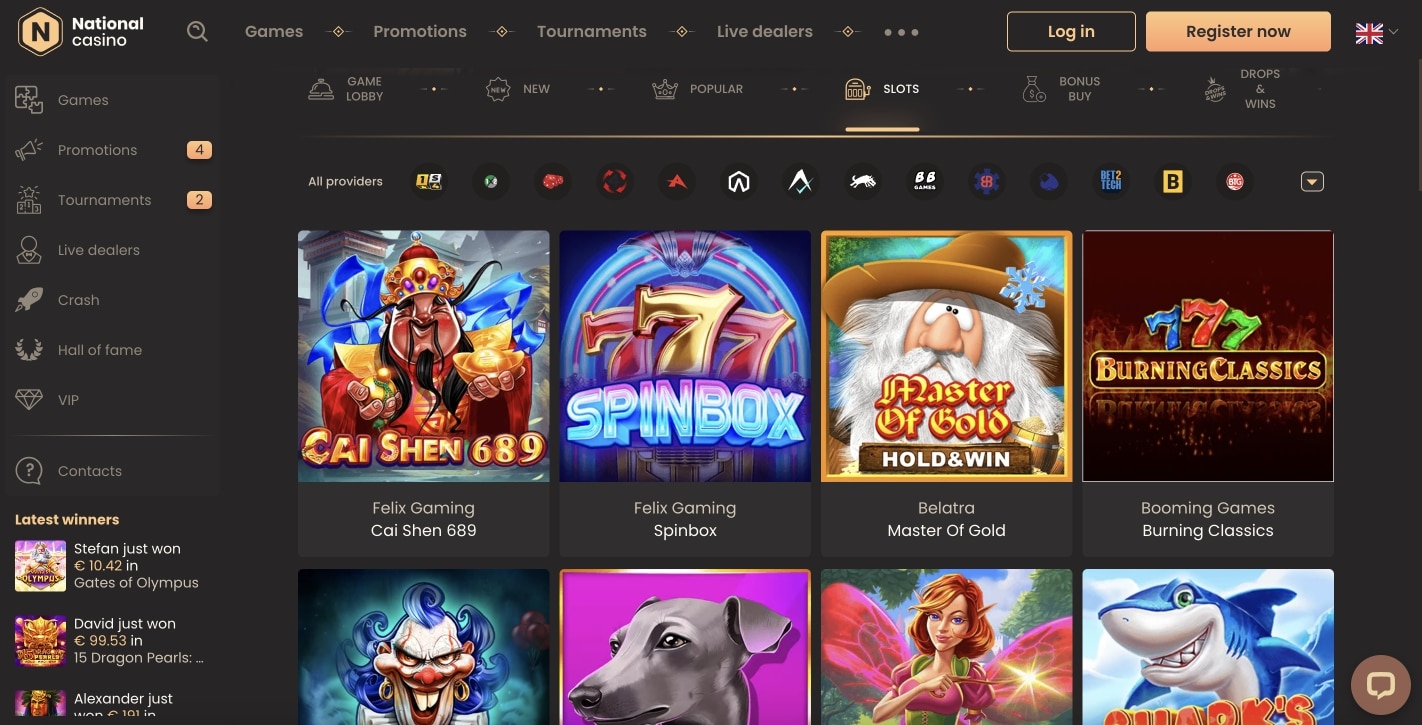
Task: Expand the providers list dropdown arrow
Action: point(1312,181)
